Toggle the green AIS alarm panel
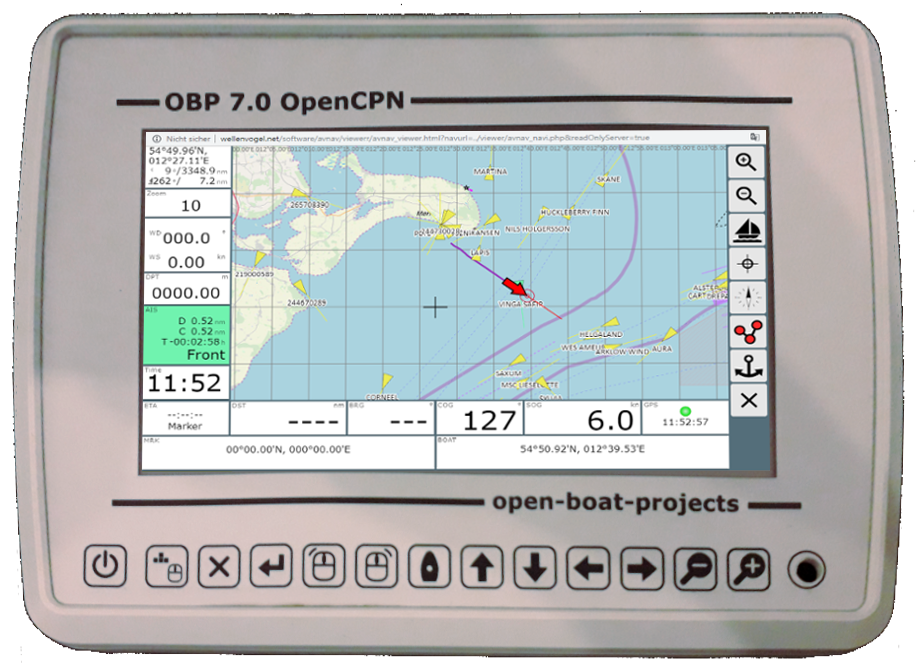919x663 pixels. coord(186,332)
